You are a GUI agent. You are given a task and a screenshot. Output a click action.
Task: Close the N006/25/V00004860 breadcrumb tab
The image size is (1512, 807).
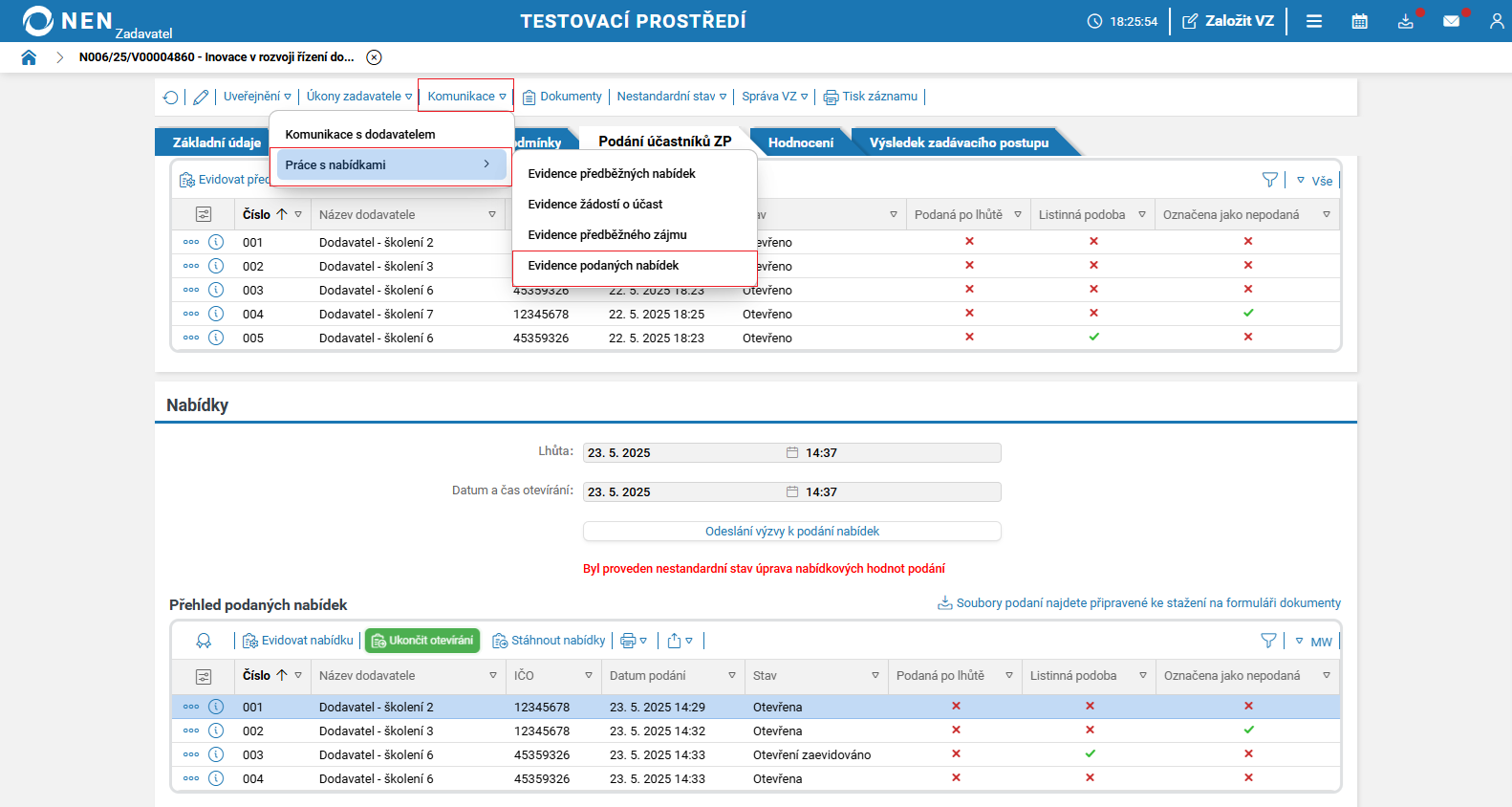click(375, 57)
